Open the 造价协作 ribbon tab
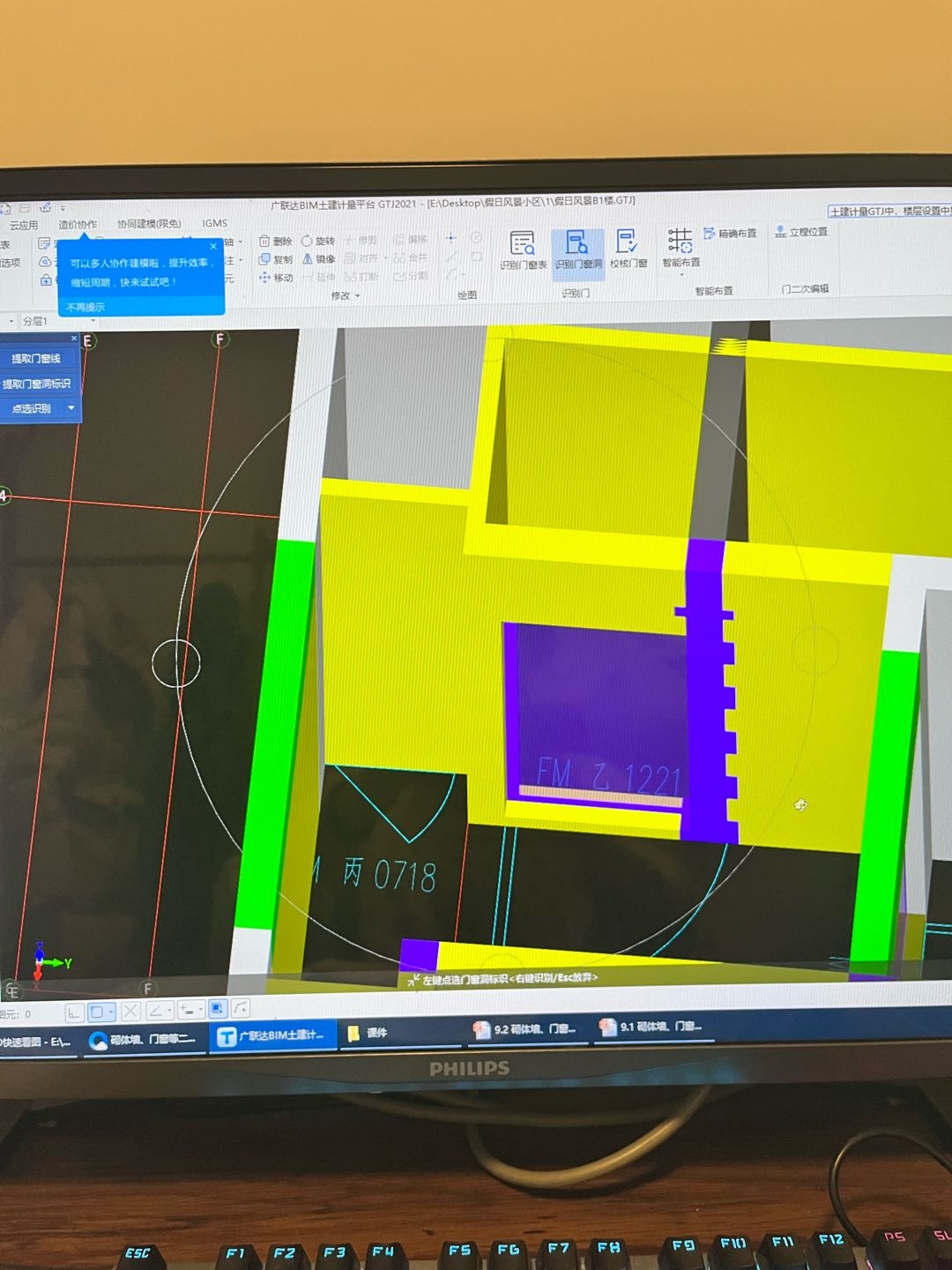Viewport: 952px width, 1270px height. pyautogui.click(x=78, y=225)
